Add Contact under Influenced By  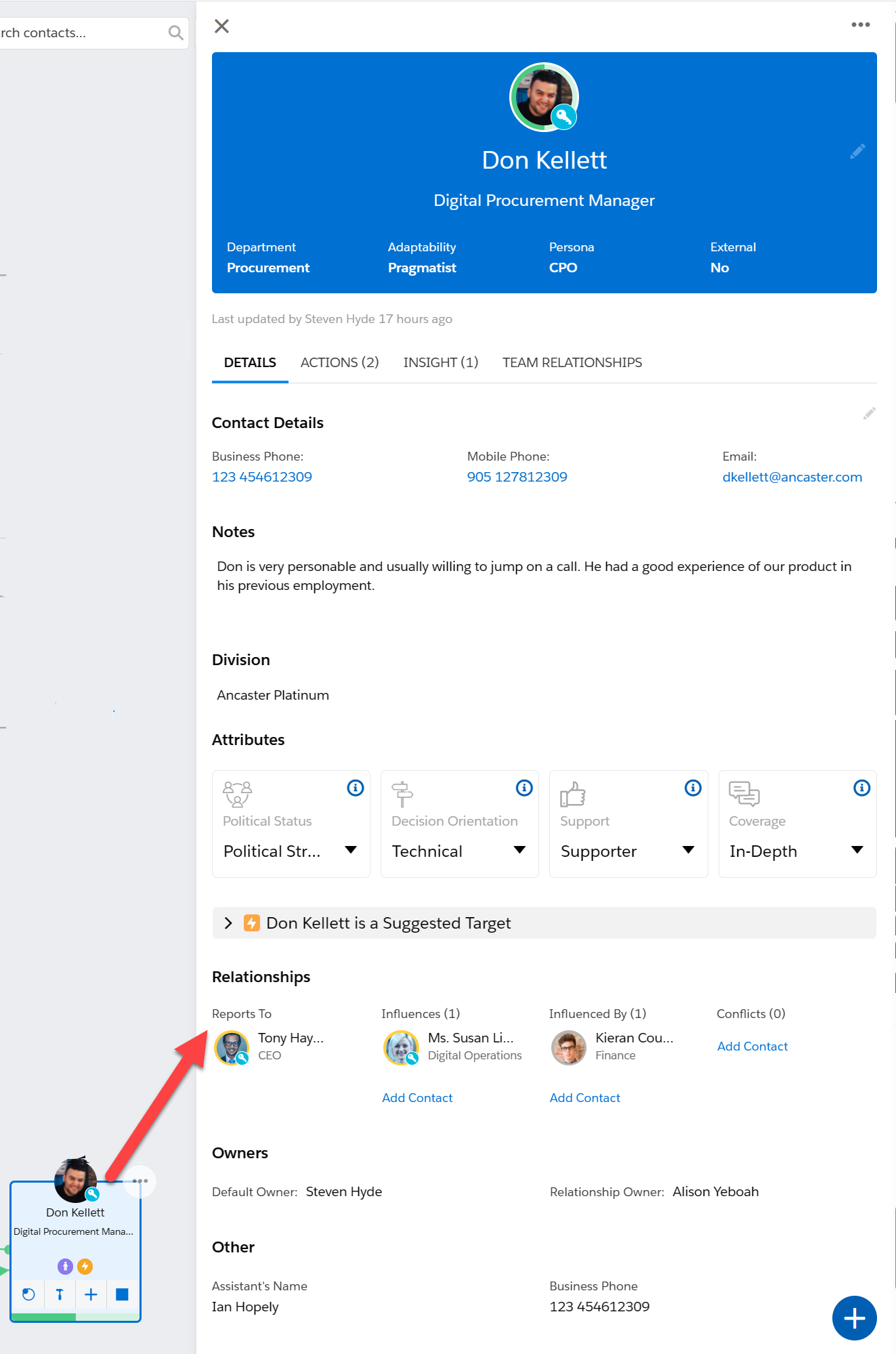(585, 1098)
